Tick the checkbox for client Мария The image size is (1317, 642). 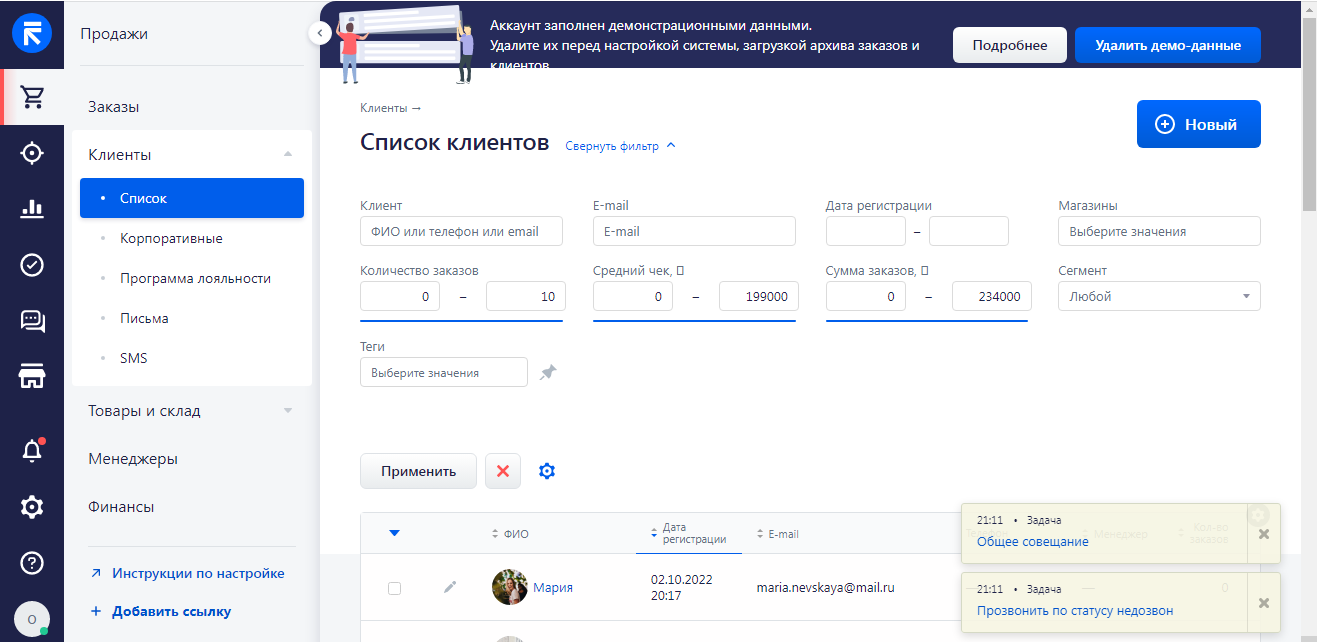click(394, 588)
